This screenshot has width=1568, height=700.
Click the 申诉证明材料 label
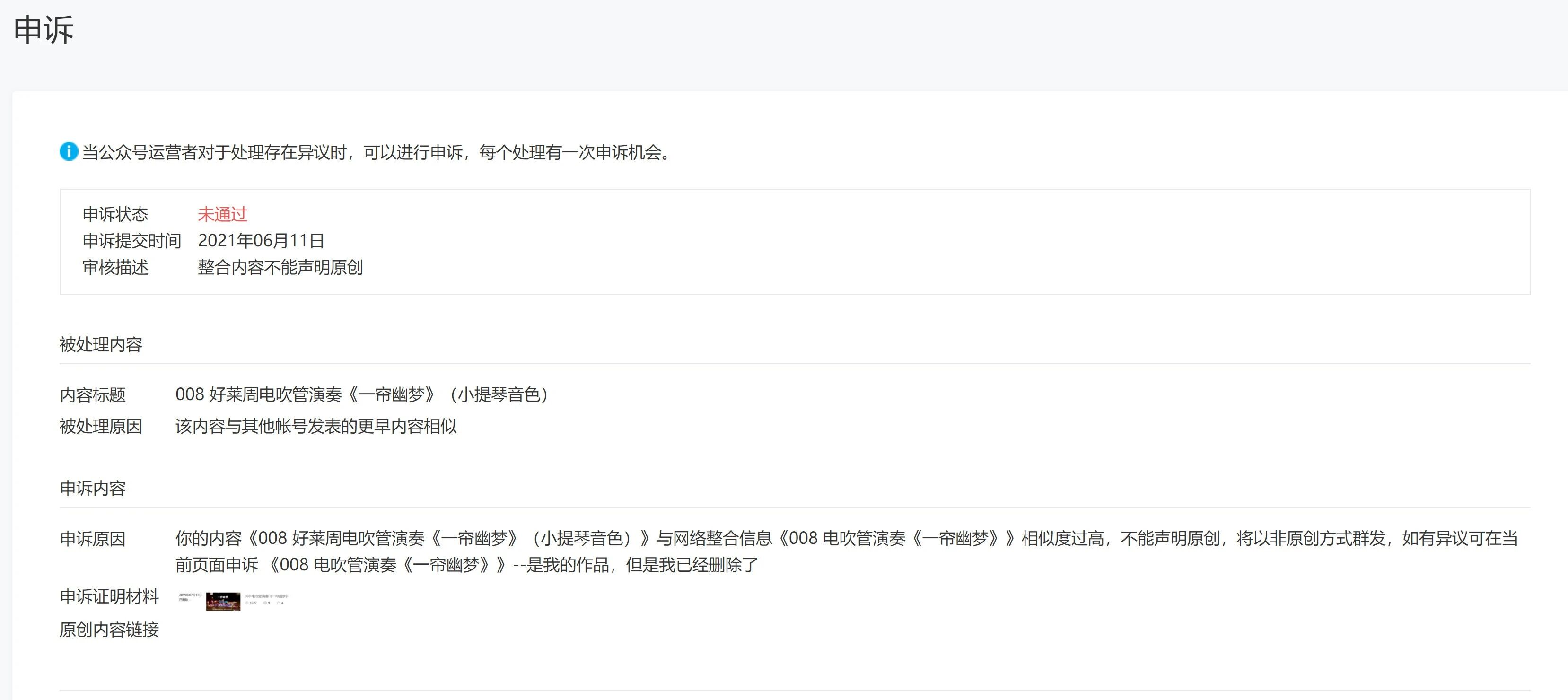pyautogui.click(x=109, y=596)
